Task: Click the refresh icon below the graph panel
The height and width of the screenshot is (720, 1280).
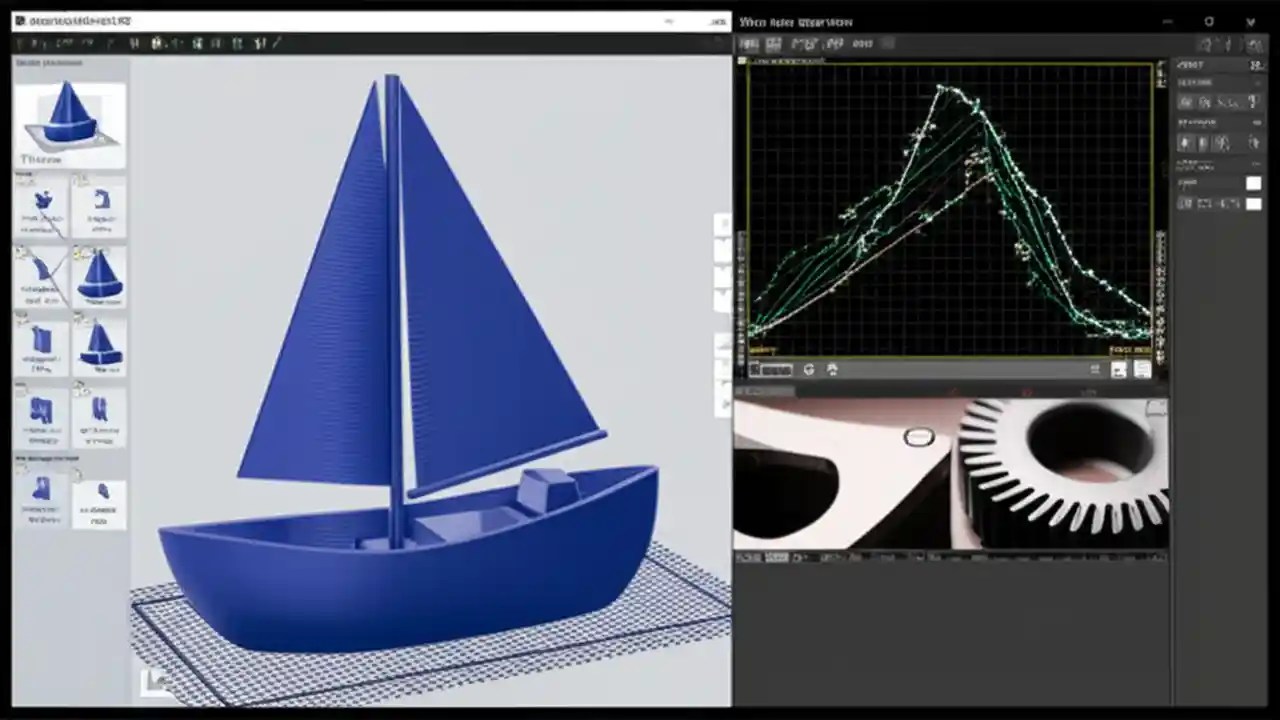Action: (x=808, y=369)
